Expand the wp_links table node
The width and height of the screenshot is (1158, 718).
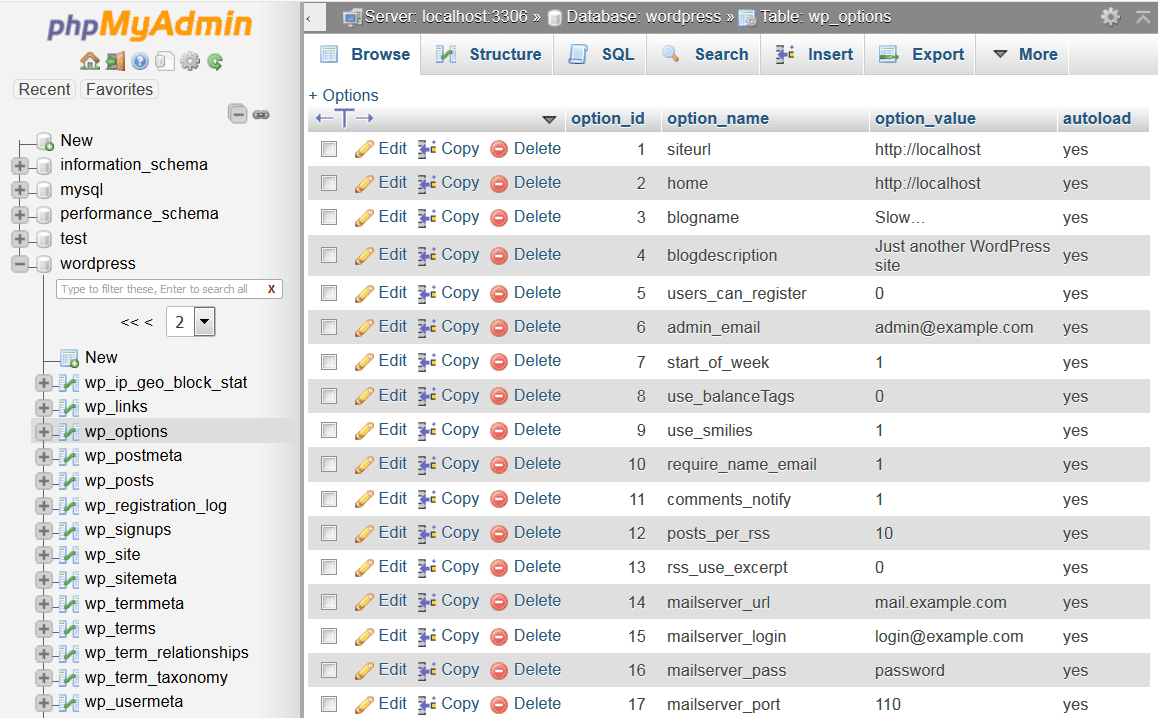pyautogui.click(x=44, y=407)
